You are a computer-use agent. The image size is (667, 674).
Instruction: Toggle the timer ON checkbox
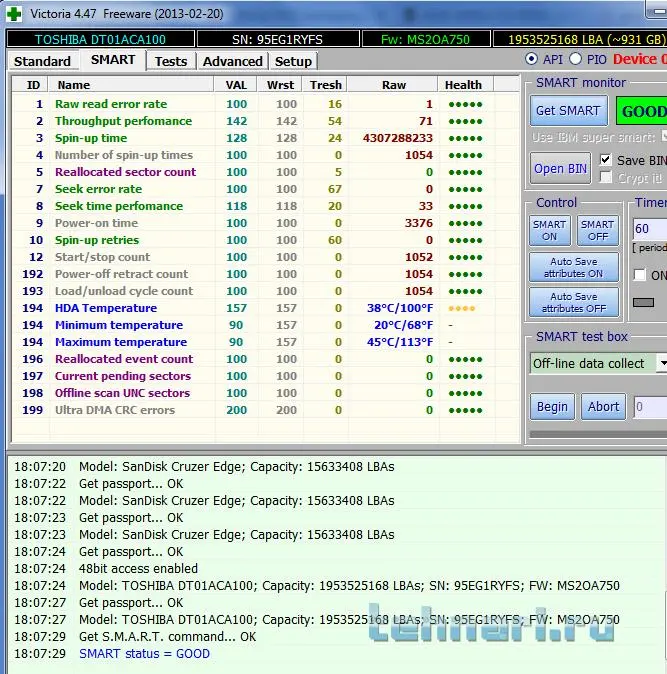(641, 275)
